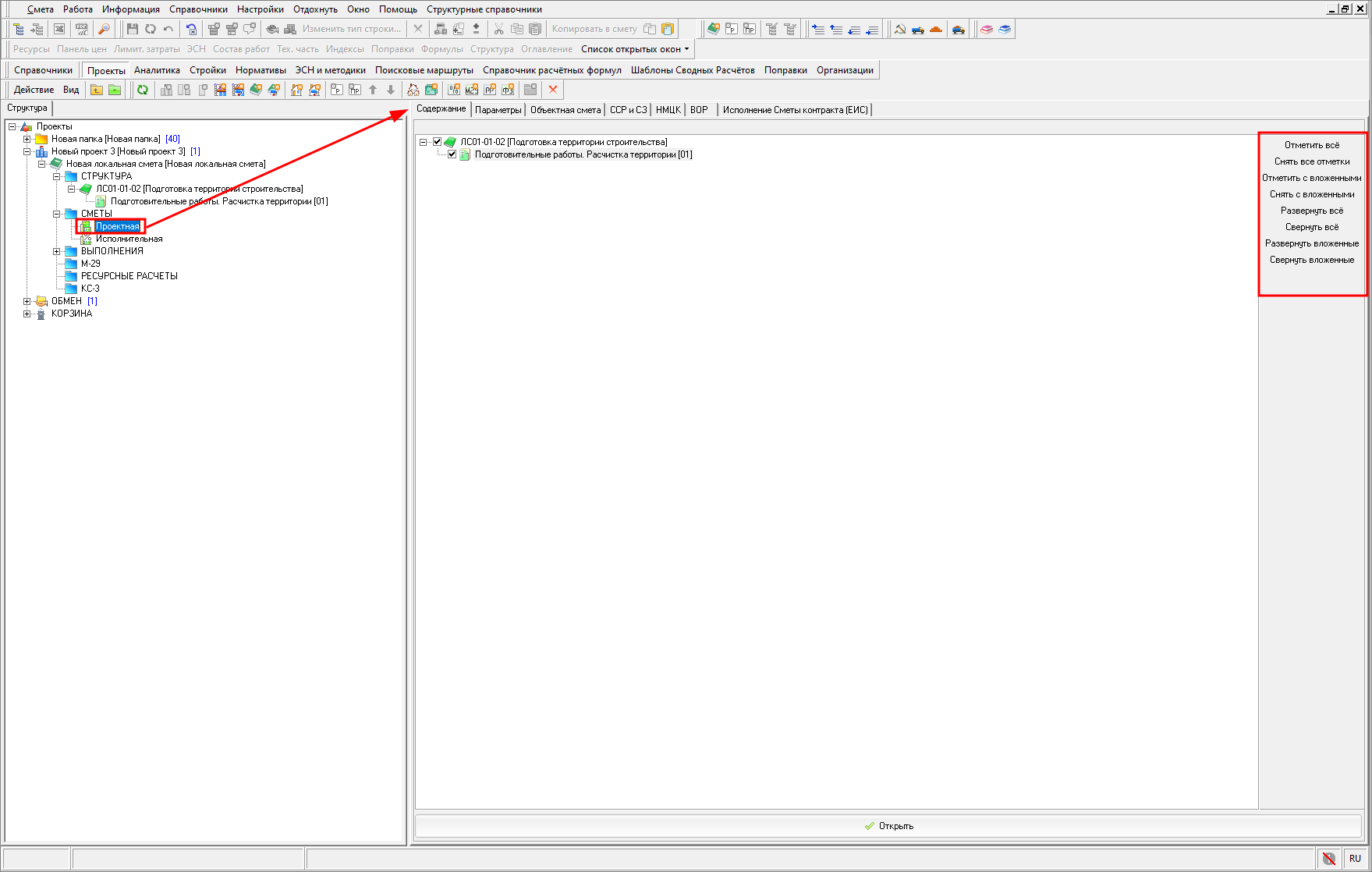1372x872 pixels.
Task: Click the PDF export icon
Action: click(81, 29)
